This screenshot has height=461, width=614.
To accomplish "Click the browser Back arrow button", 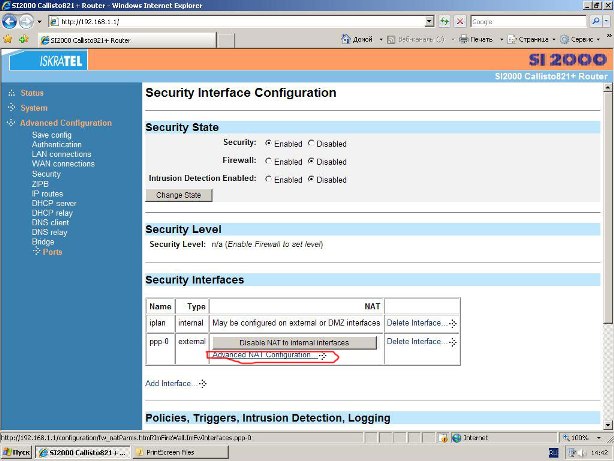I will click(9, 21).
